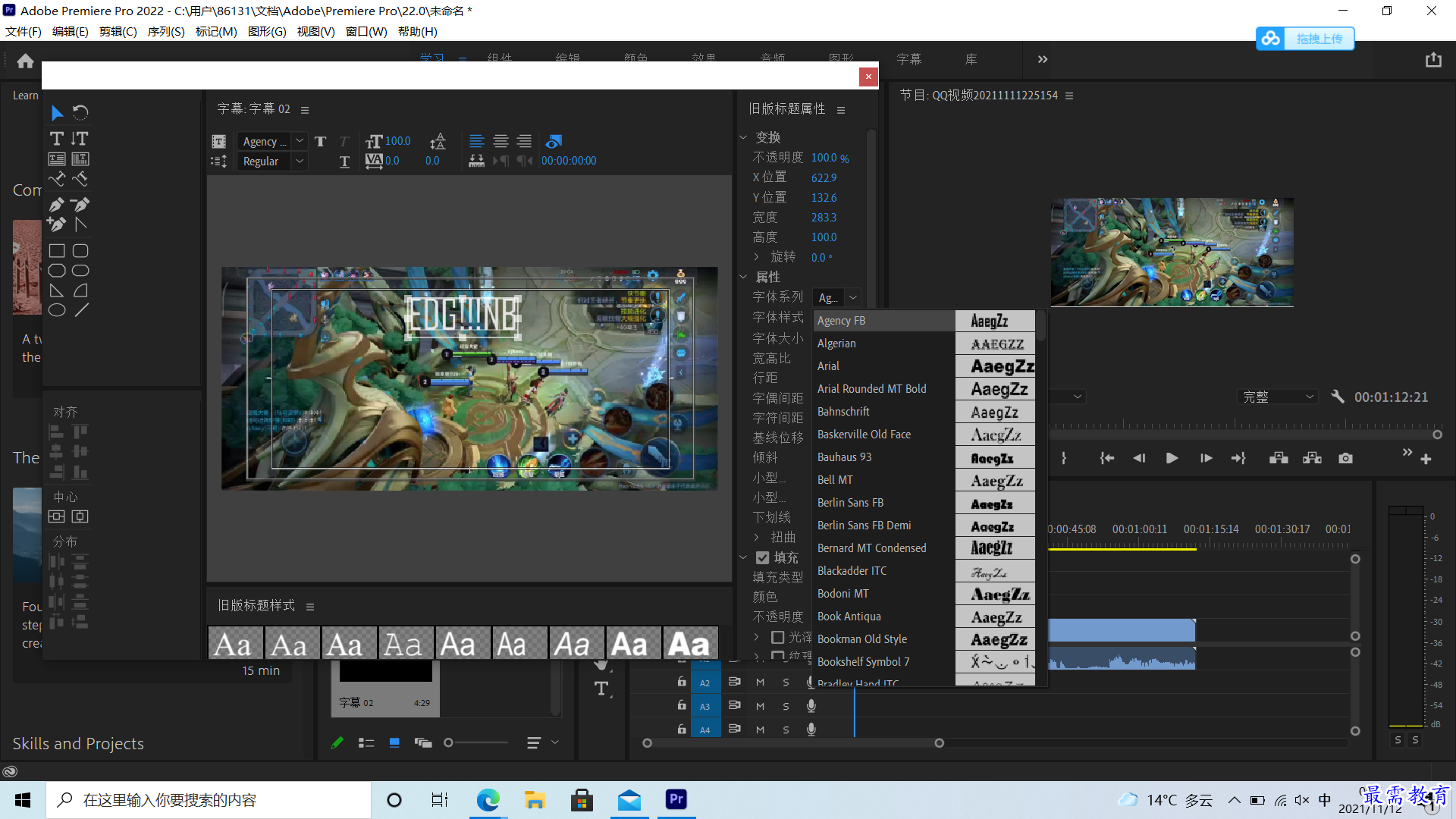Click the Play button in program monitor

coord(1172,458)
